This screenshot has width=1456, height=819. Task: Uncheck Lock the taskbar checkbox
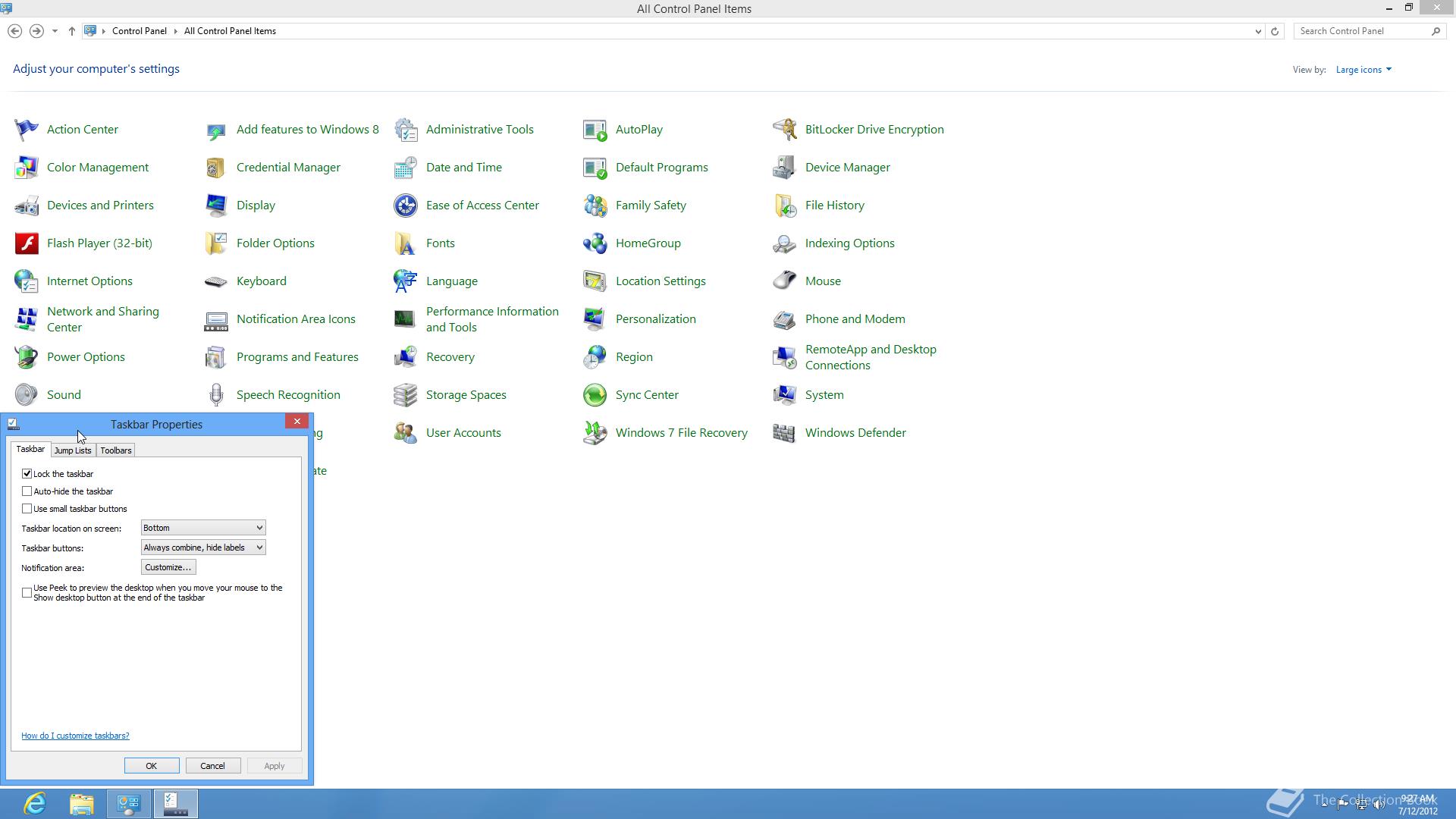(27, 474)
